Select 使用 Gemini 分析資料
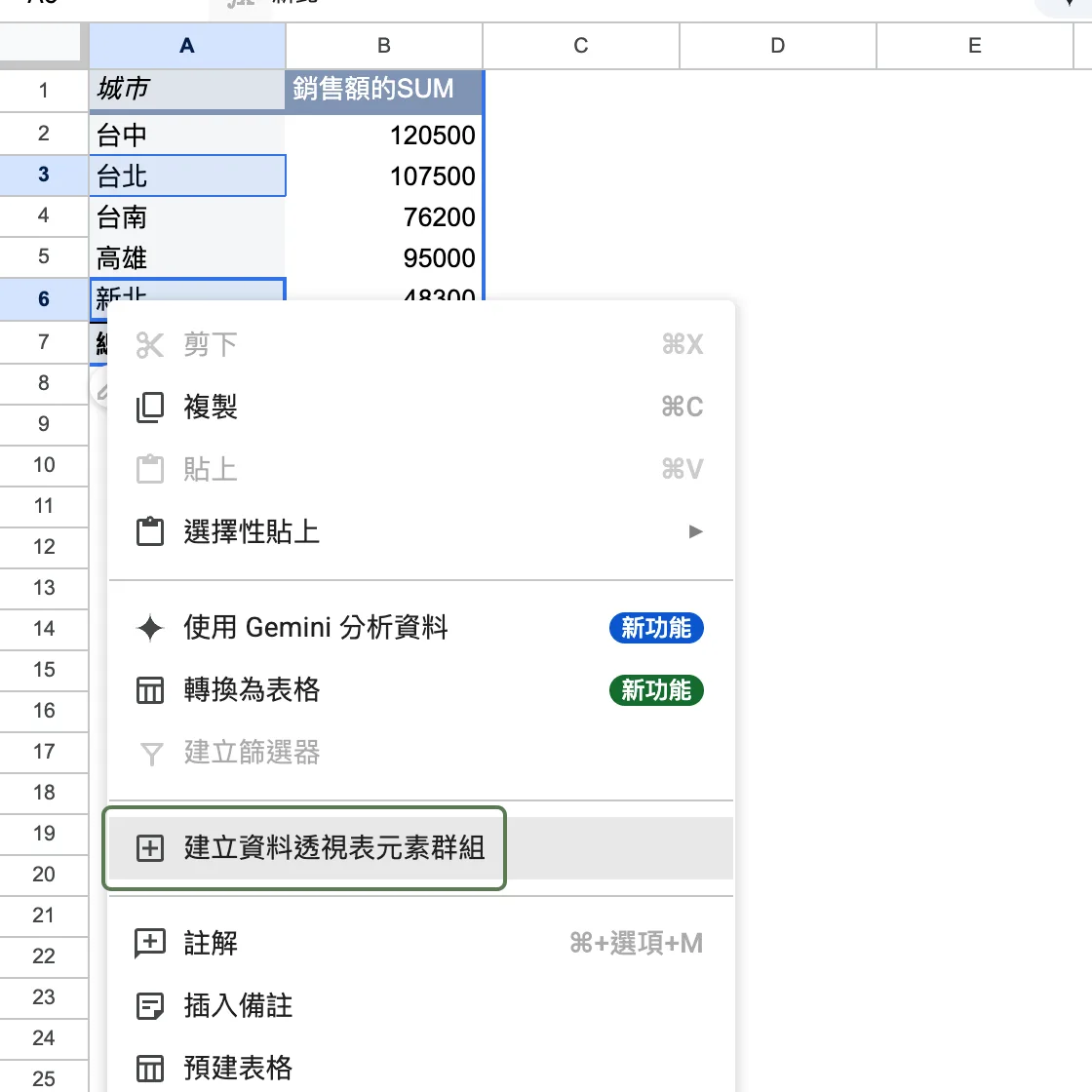This screenshot has height=1092, width=1092. pyautogui.click(x=420, y=628)
